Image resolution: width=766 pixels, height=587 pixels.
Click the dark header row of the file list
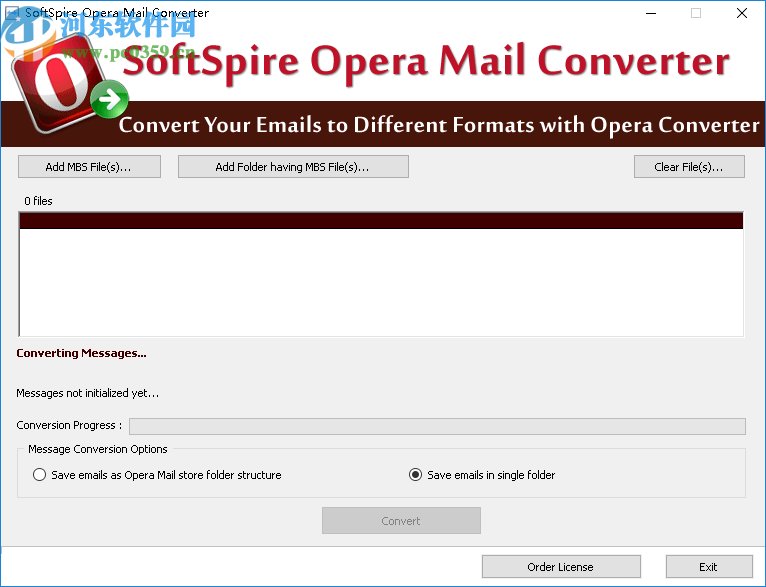coord(381,220)
